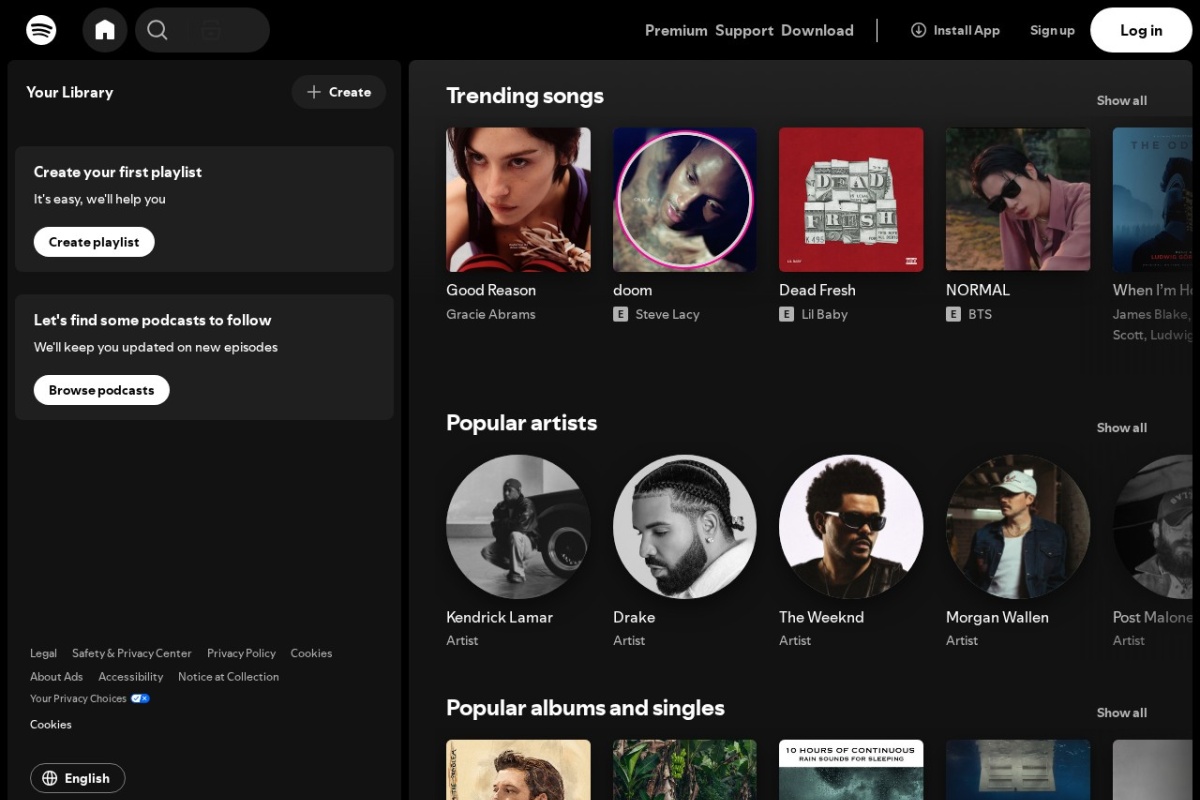The width and height of the screenshot is (1200, 800).
Task: Click the Lil Baby artist link
Action: point(824,314)
